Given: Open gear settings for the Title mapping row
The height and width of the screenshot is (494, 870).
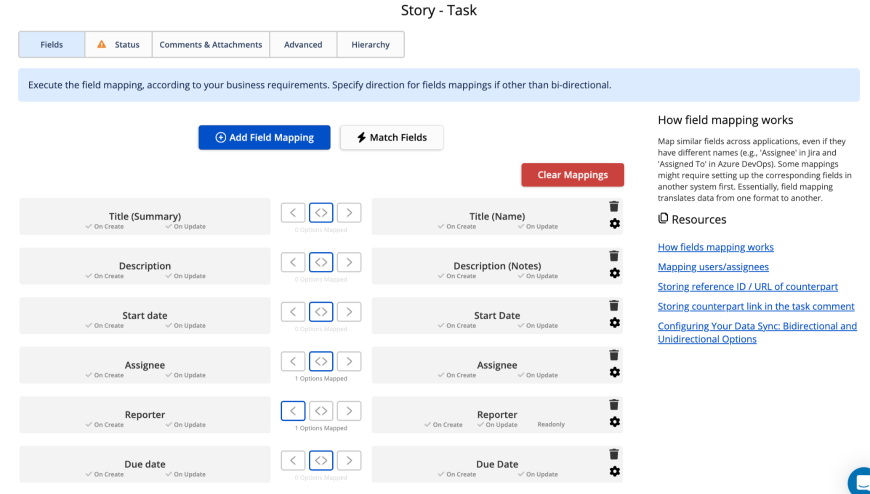Looking at the screenshot, I should (x=614, y=224).
